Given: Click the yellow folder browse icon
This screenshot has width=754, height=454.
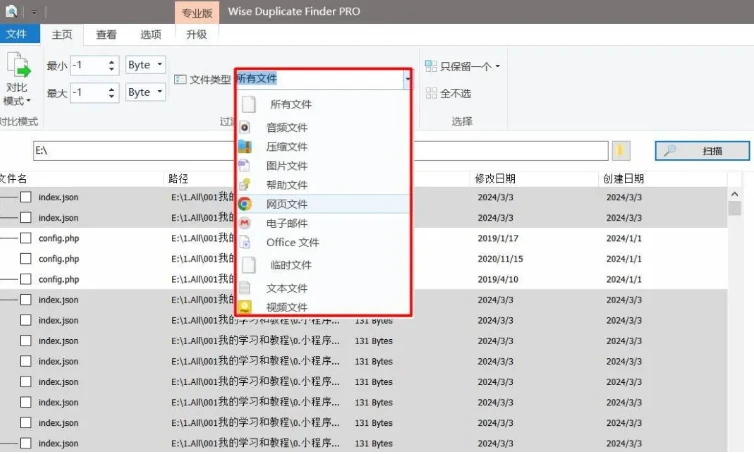Looking at the screenshot, I should click(x=621, y=150).
